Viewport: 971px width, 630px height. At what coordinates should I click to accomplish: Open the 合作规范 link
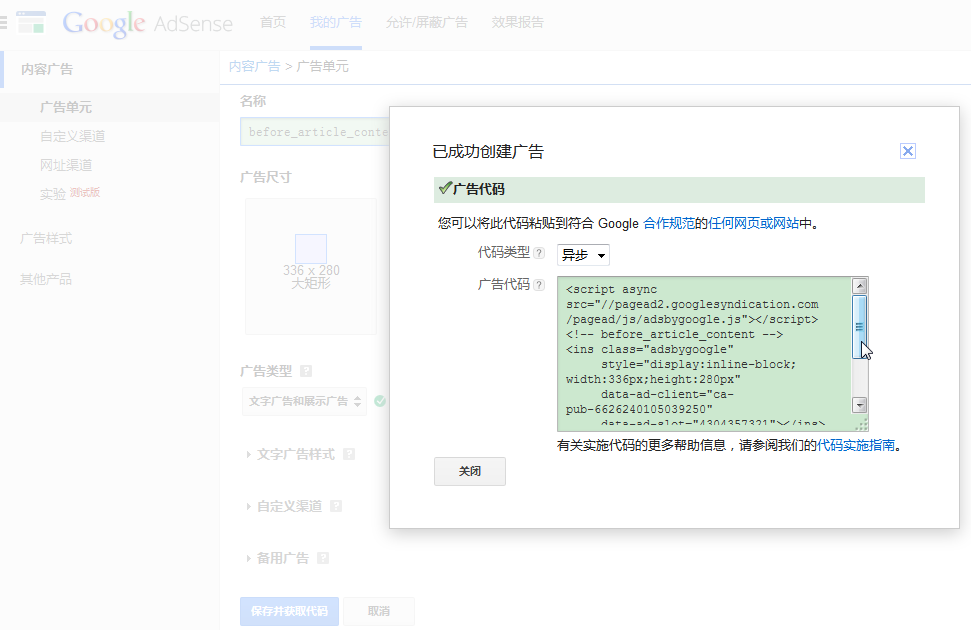669,223
